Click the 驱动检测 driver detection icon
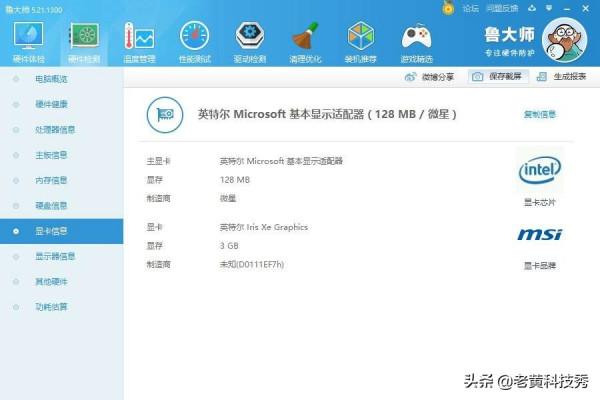The width and height of the screenshot is (600, 400). click(x=250, y=37)
